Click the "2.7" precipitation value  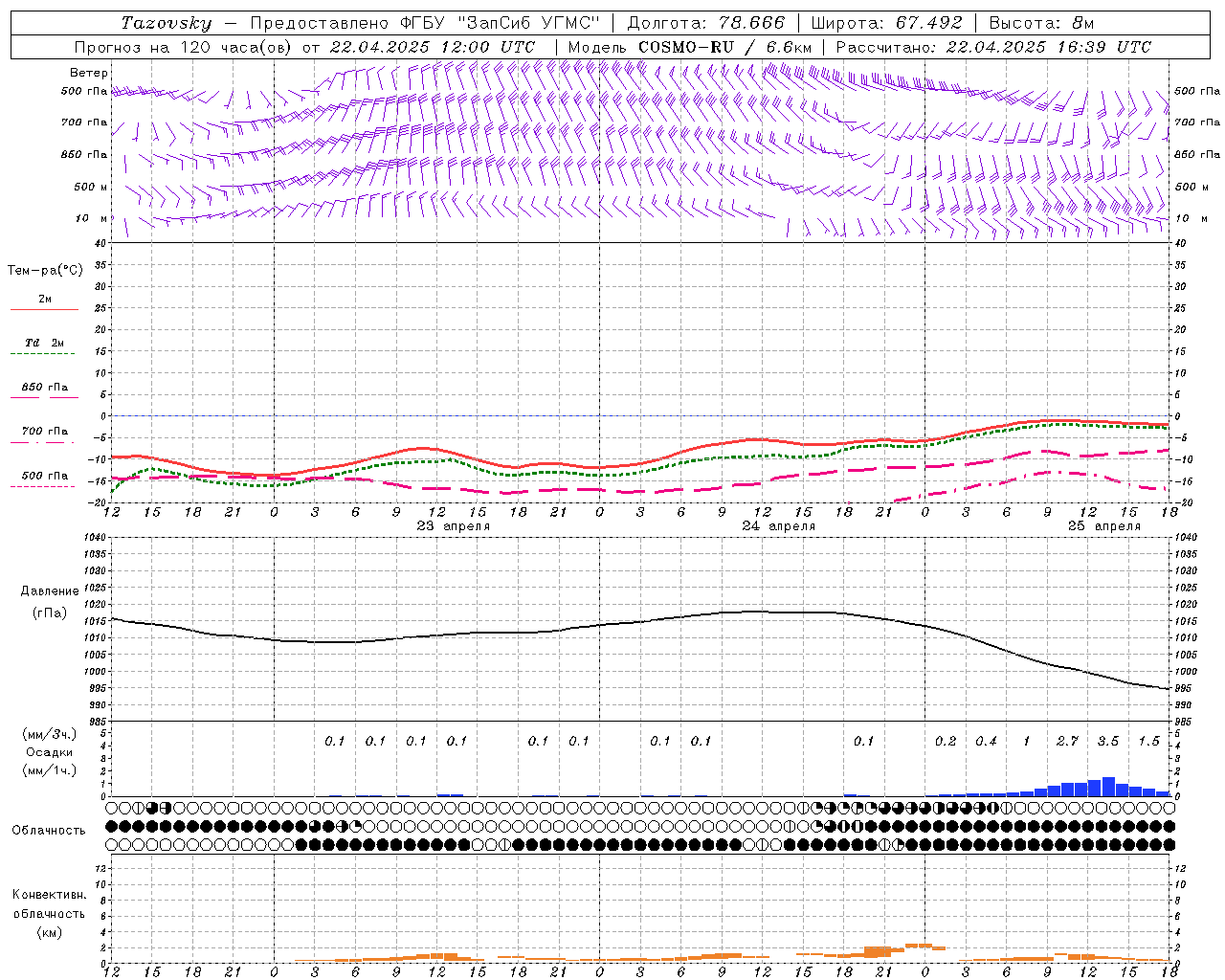[1067, 742]
